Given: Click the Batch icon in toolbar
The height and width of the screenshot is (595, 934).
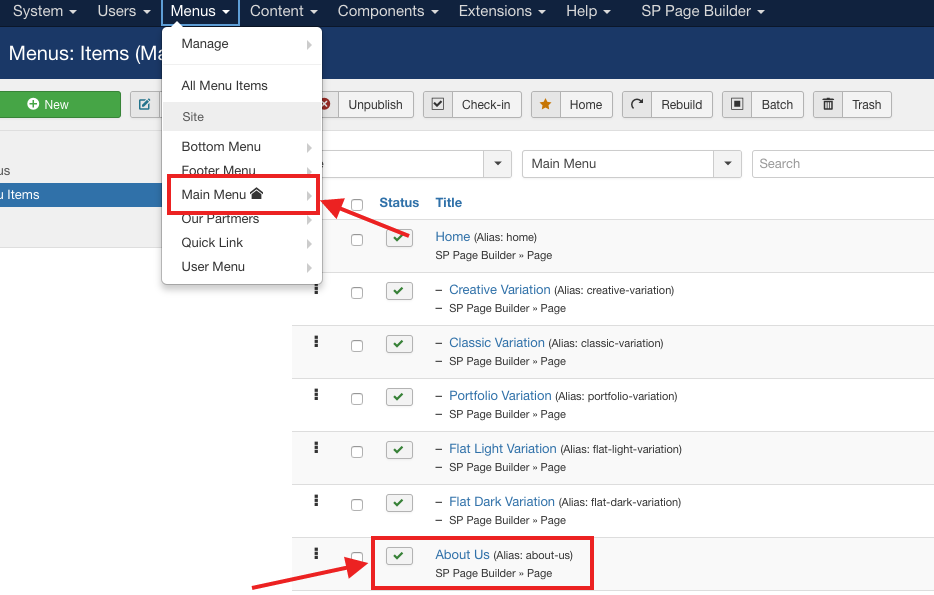Looking at the screenshot, I should point(737,105).
